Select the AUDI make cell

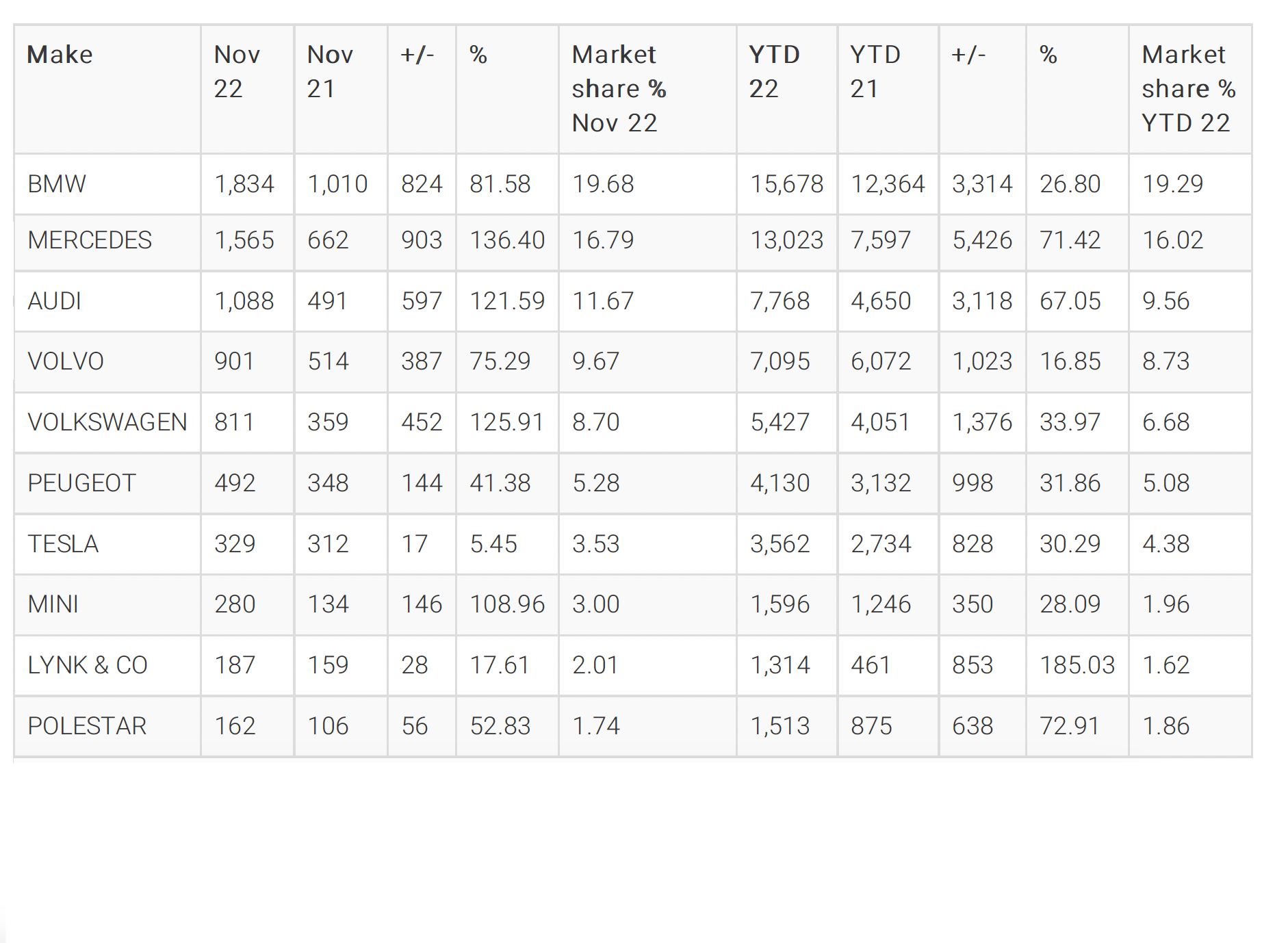[54, 301]
